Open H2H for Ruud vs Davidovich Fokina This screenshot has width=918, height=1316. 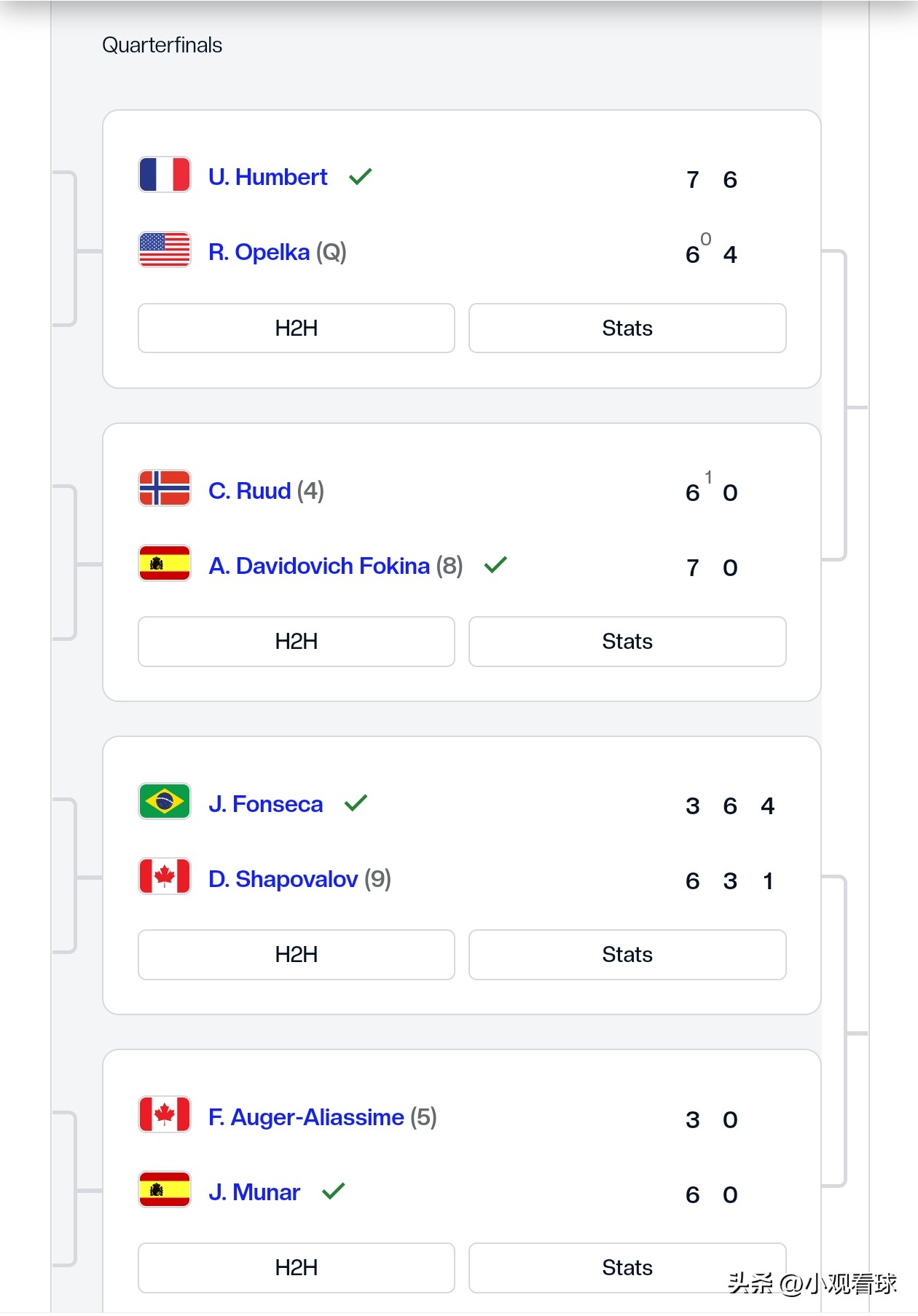296,642
